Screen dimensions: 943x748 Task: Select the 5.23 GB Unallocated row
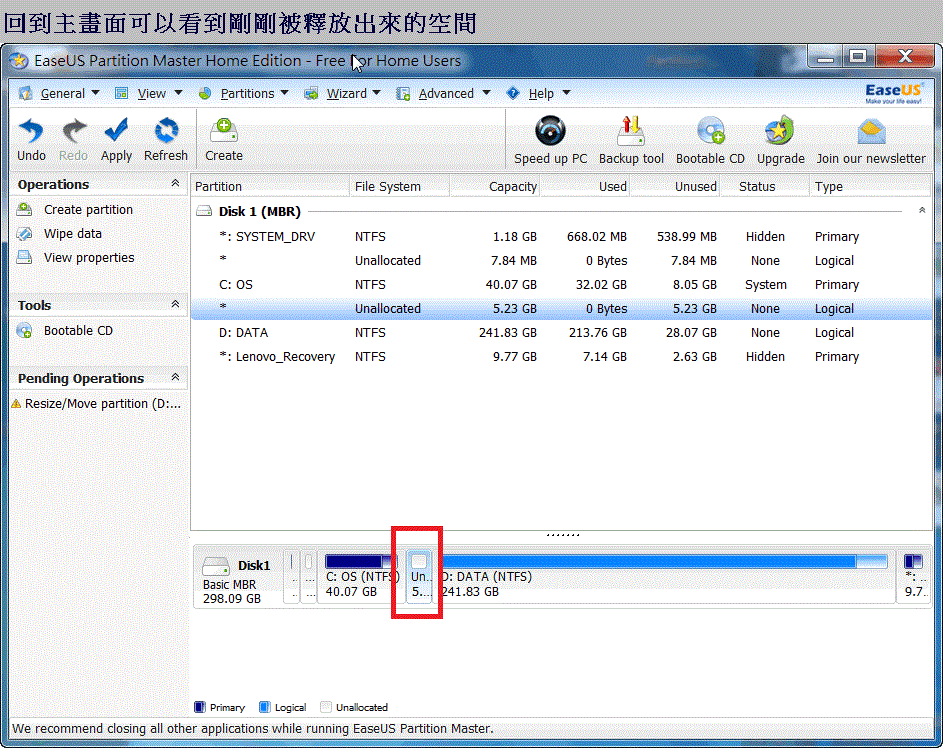coord(561,308)
